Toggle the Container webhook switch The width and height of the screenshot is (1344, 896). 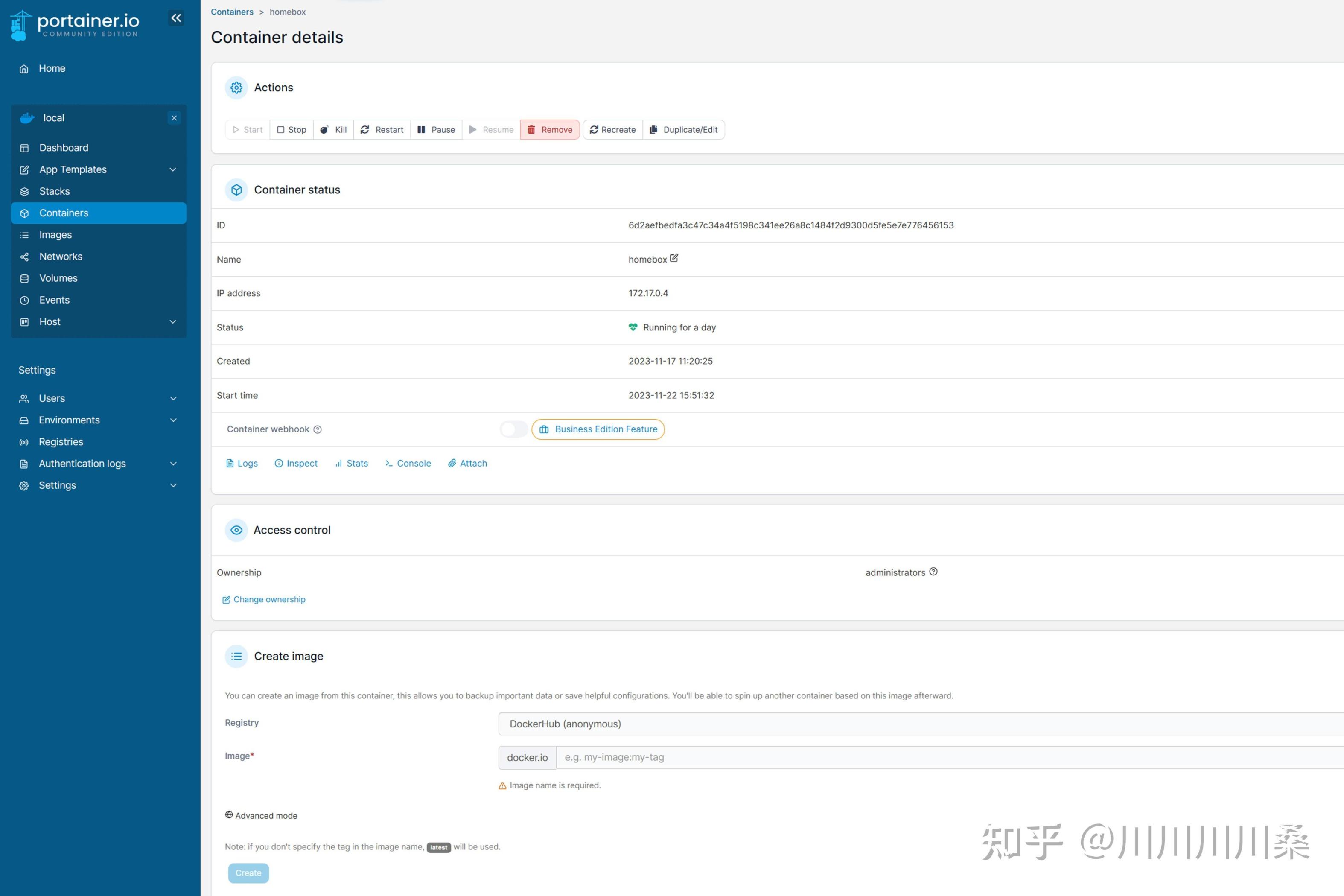513,429
